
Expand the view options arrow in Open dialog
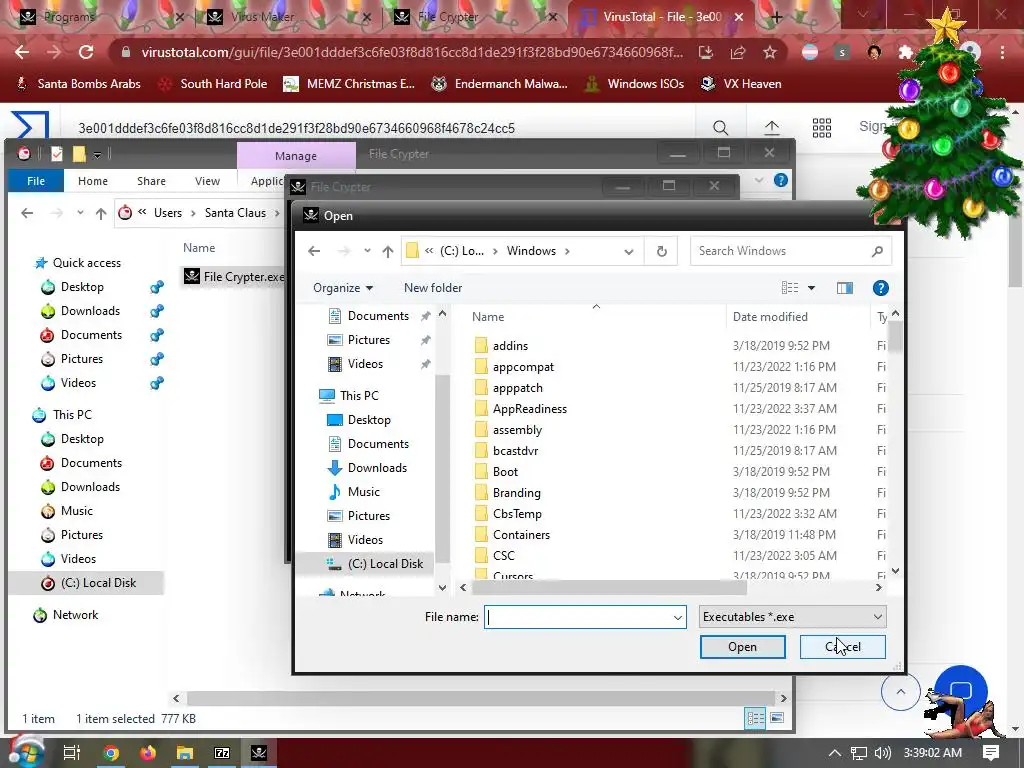811,288
